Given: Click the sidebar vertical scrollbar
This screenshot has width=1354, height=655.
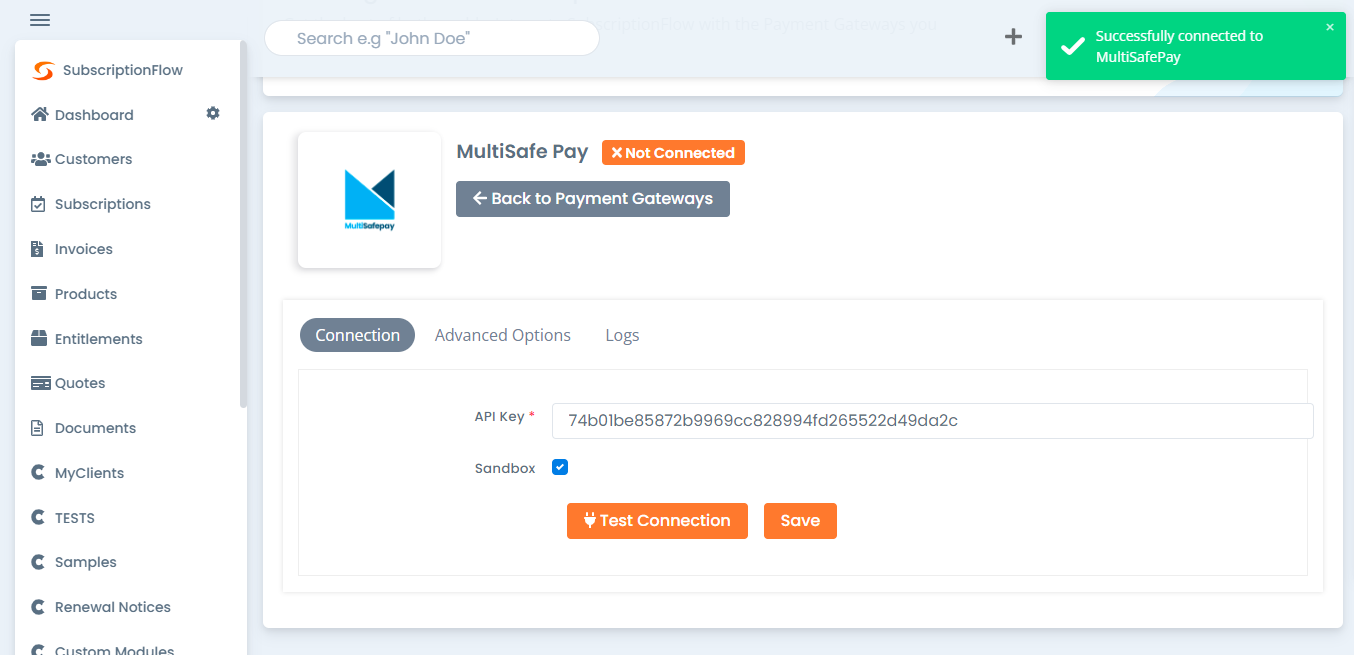Looking at the screenshot, I should click(x=243, y=225).
